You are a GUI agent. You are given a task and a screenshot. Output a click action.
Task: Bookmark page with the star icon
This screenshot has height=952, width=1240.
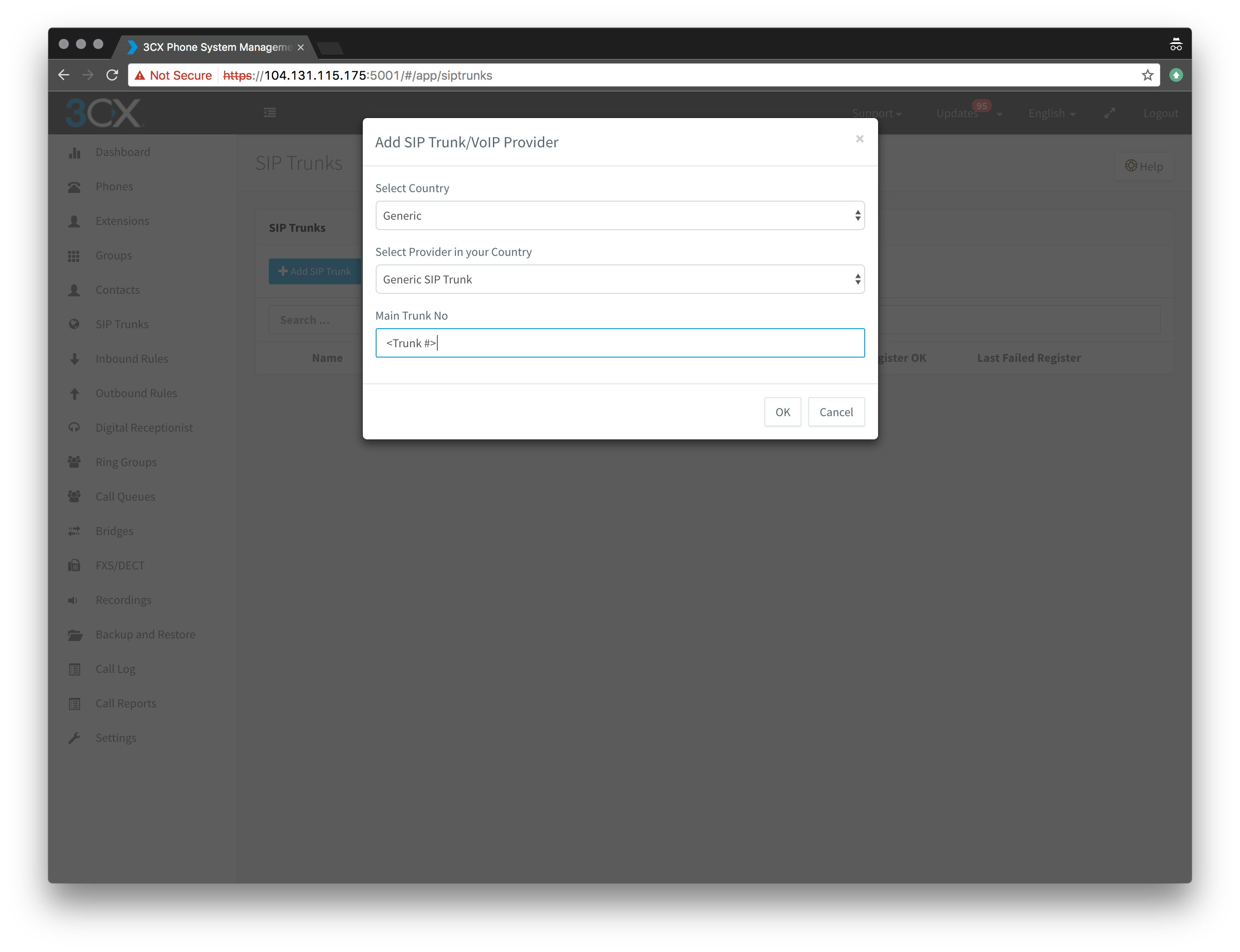point(1148,75)
